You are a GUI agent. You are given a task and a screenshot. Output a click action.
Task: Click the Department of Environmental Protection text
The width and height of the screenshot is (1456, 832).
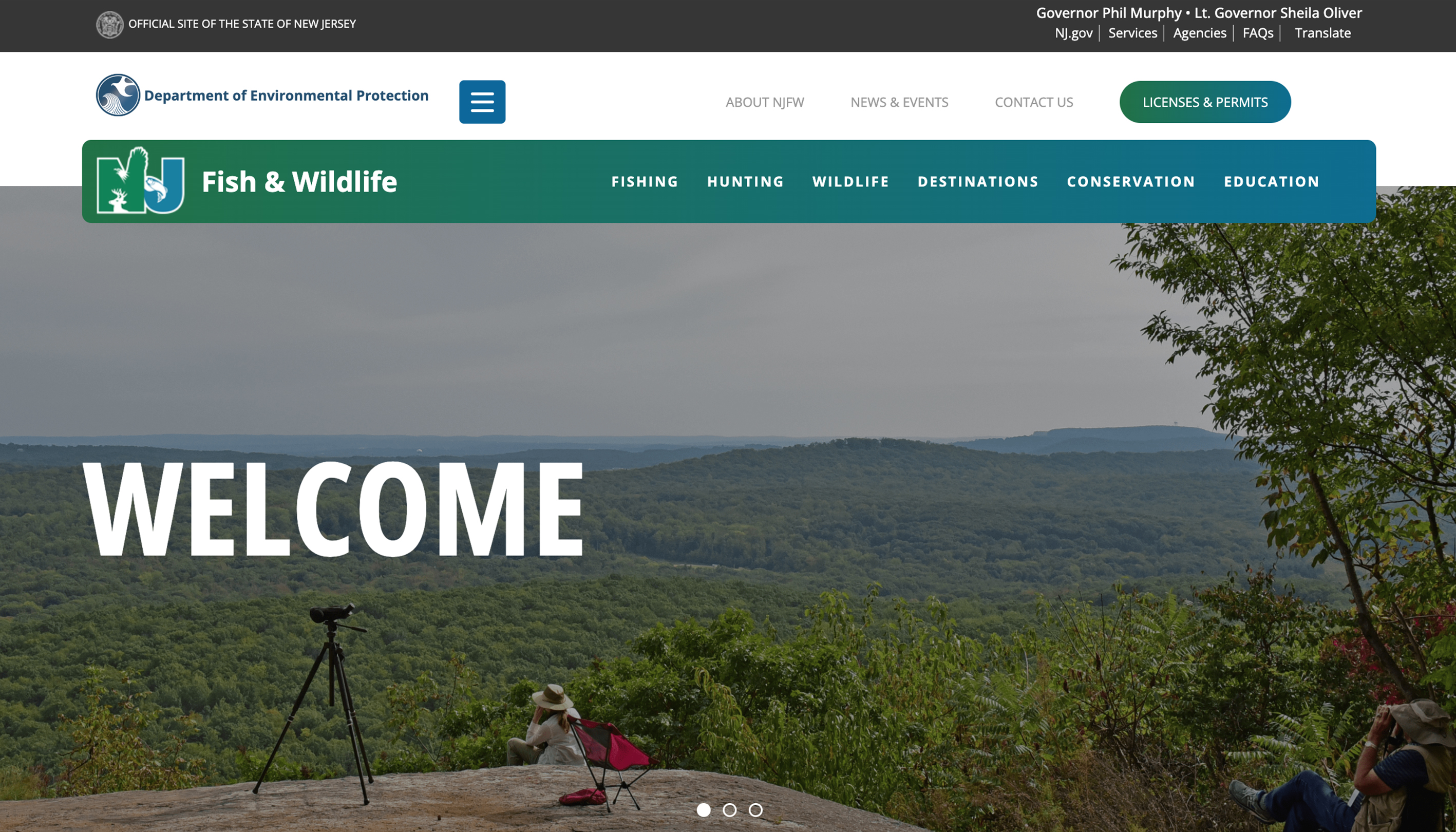pos(286,96)
